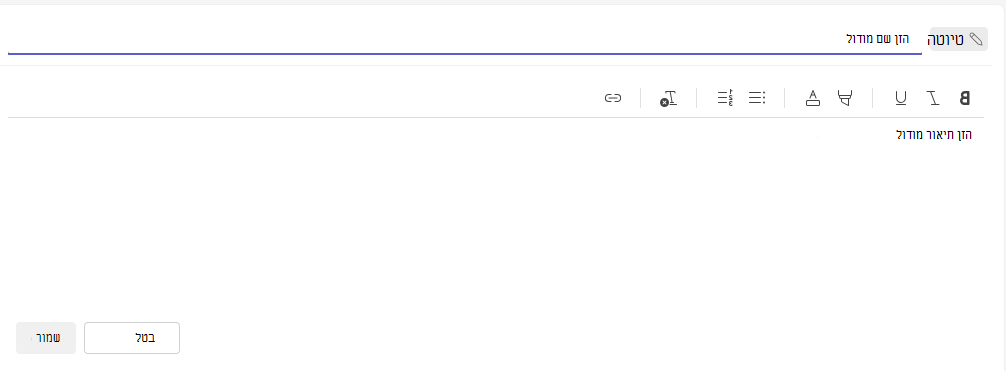Select the text highlight marker tool
The height and width of the screenshot is (371, 1006).
(x=845, y=98)
